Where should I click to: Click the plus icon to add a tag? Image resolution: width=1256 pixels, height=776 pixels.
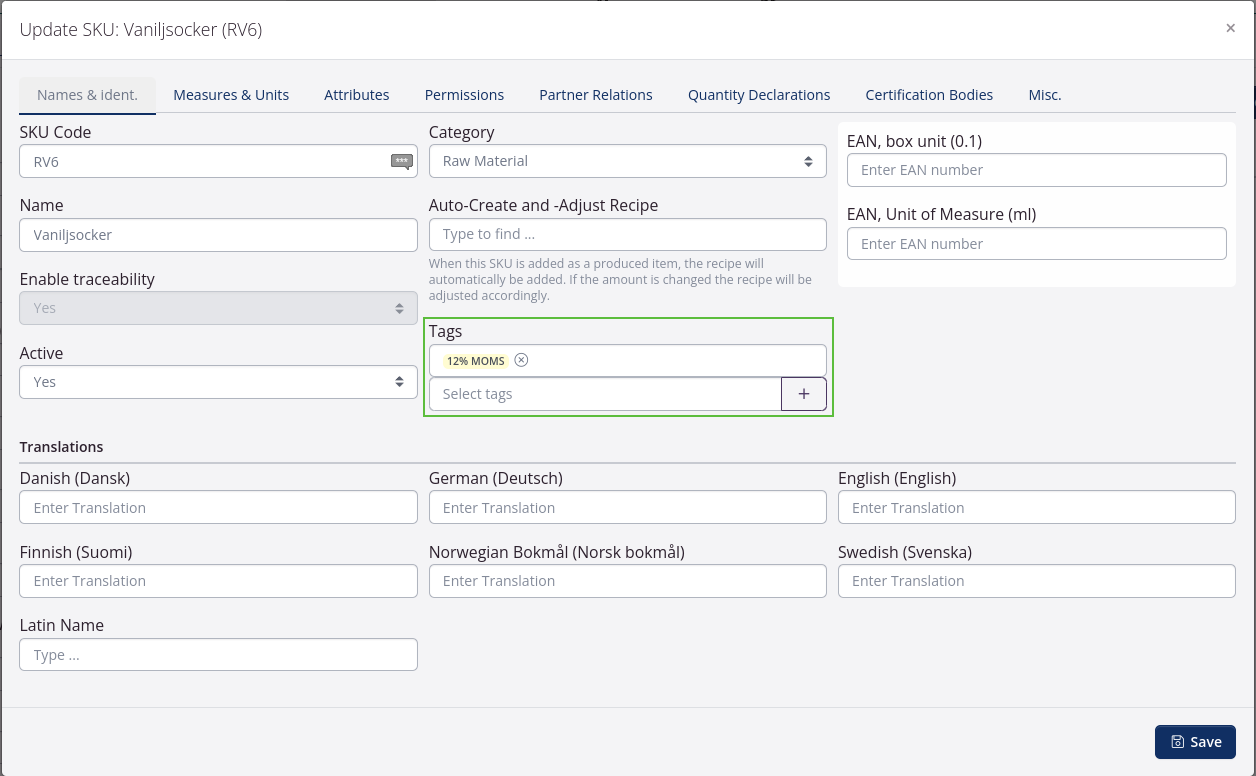(x=803, y=393)
